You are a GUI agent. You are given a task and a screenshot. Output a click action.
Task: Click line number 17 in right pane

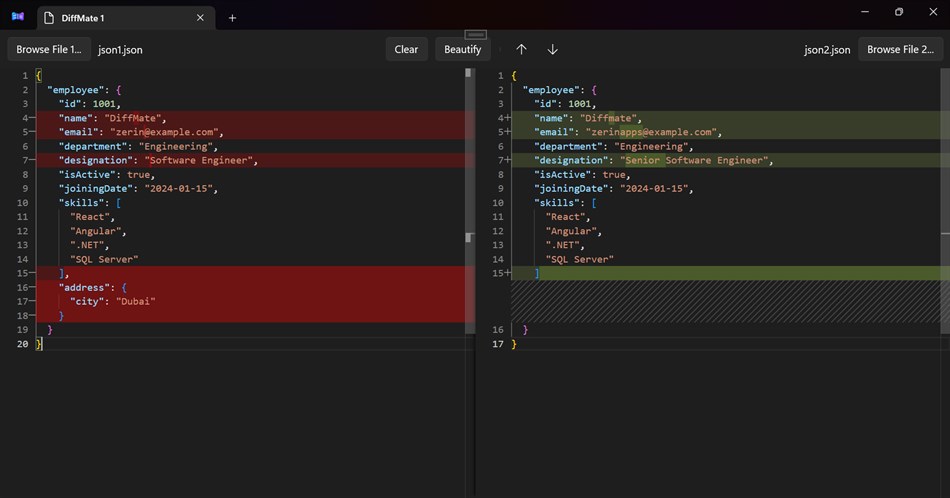(x=497, y=344)
